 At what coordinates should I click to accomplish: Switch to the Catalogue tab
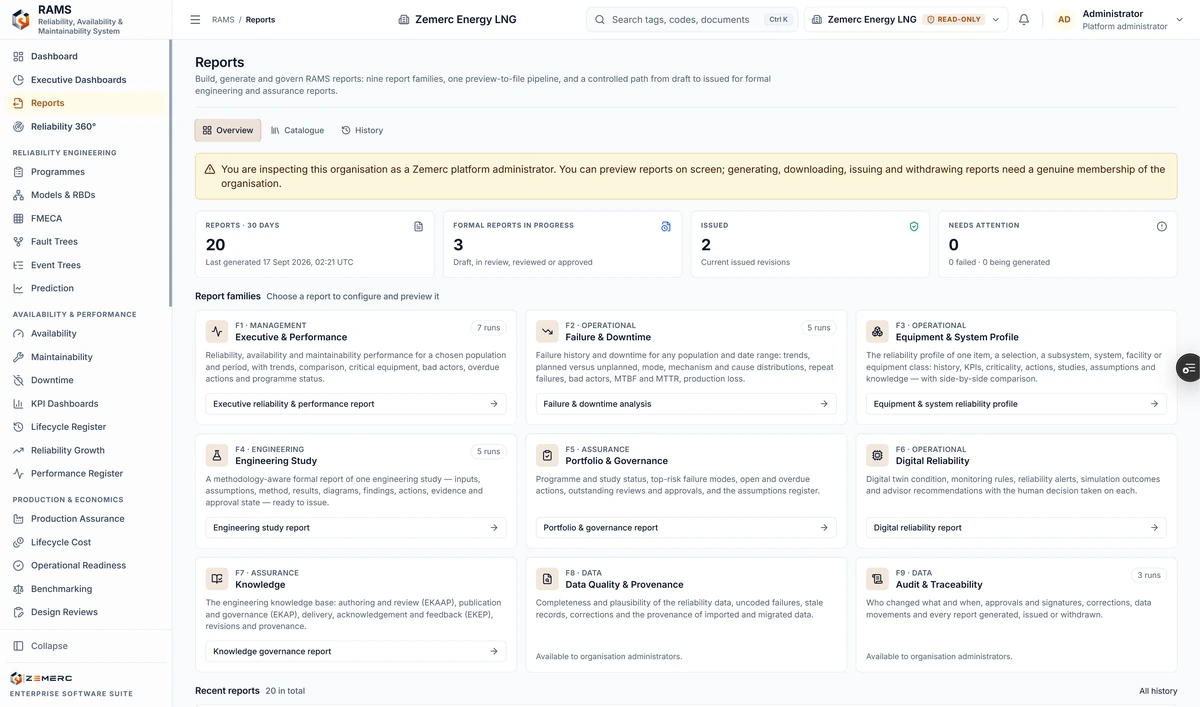click(298, 130)
